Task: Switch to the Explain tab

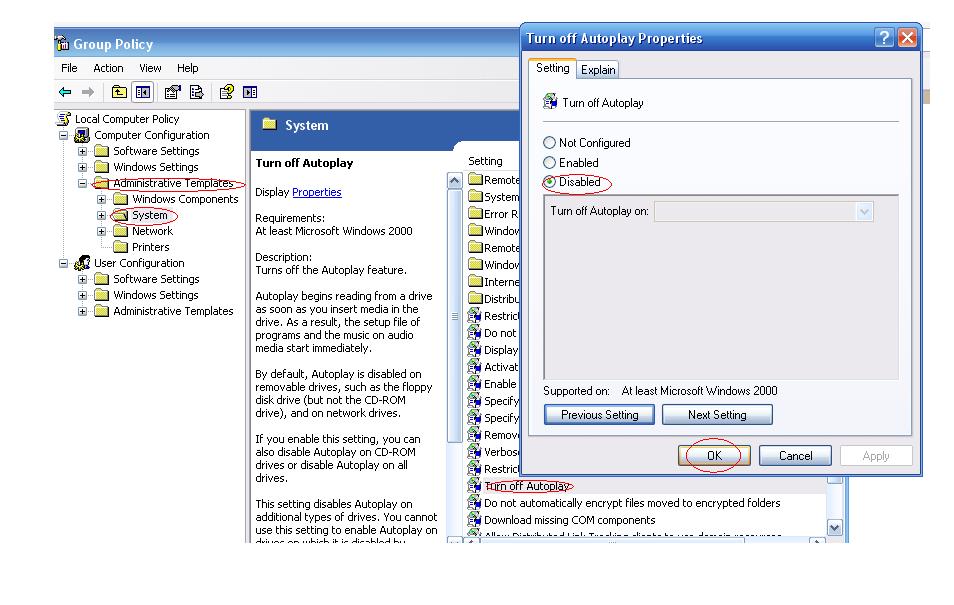Action: pyautogui.click(x=598, y=70)
